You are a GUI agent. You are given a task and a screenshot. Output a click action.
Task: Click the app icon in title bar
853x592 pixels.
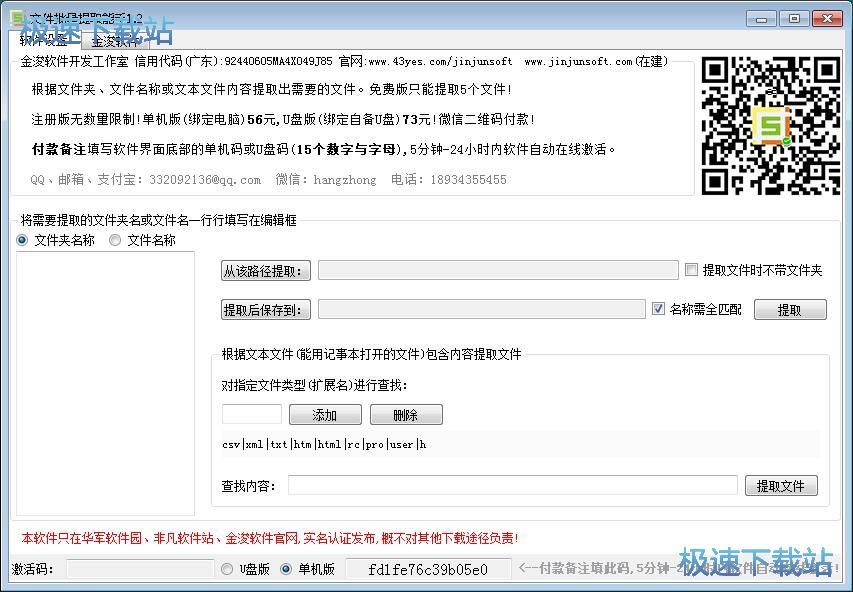coord(17,17)
